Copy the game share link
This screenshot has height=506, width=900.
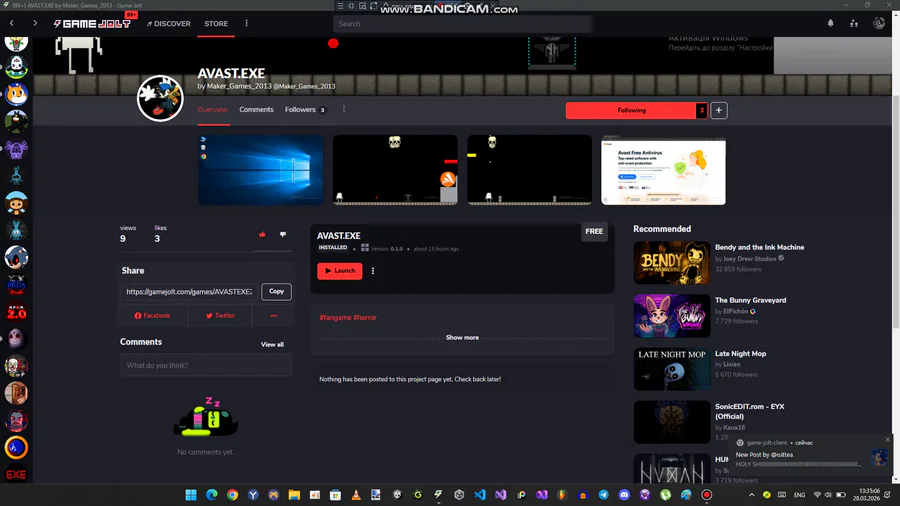(x=277, y=291)
